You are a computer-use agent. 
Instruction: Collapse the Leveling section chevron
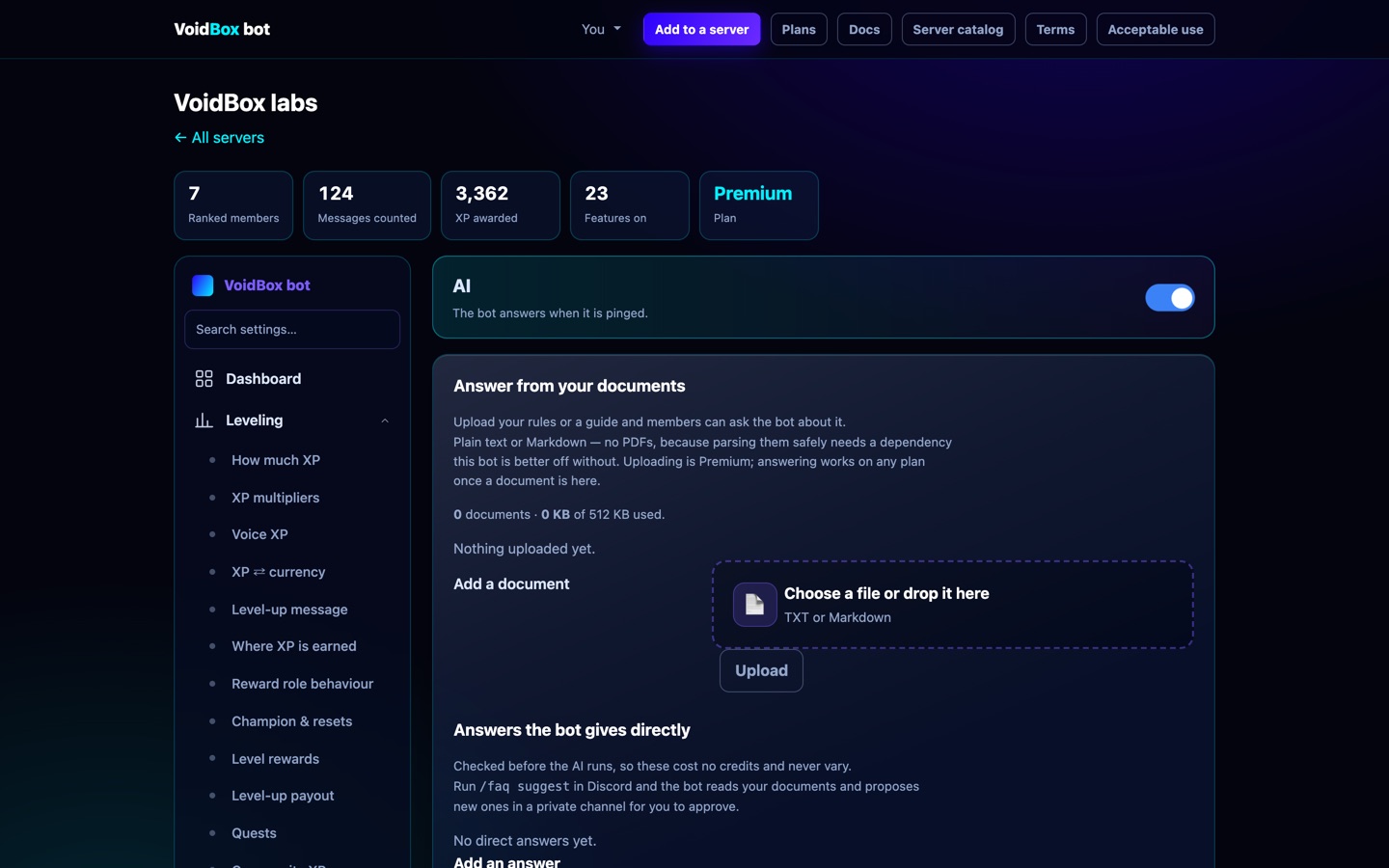[385, 420]
